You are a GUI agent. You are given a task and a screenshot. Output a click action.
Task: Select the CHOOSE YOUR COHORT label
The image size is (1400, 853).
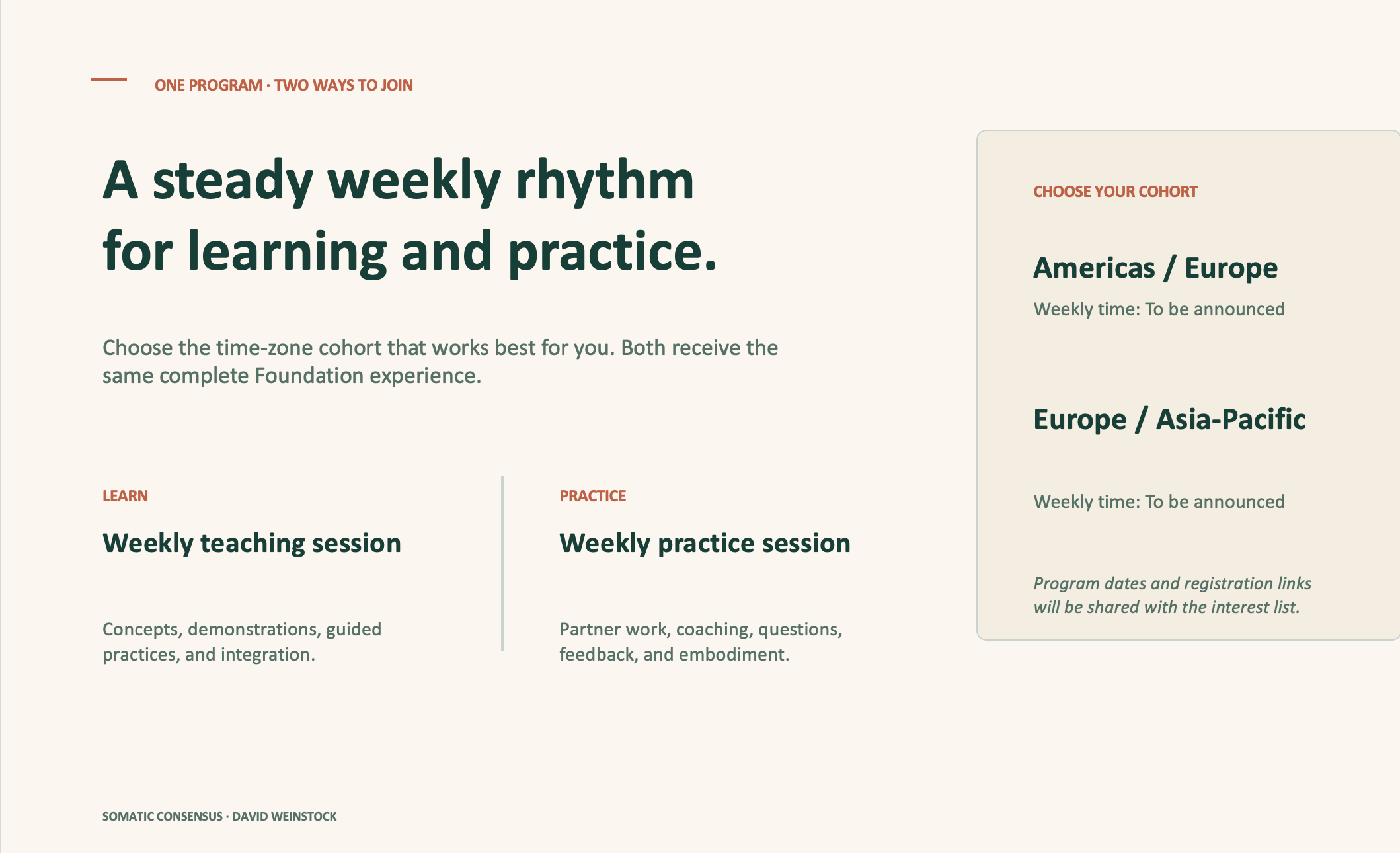point(1115,192)
